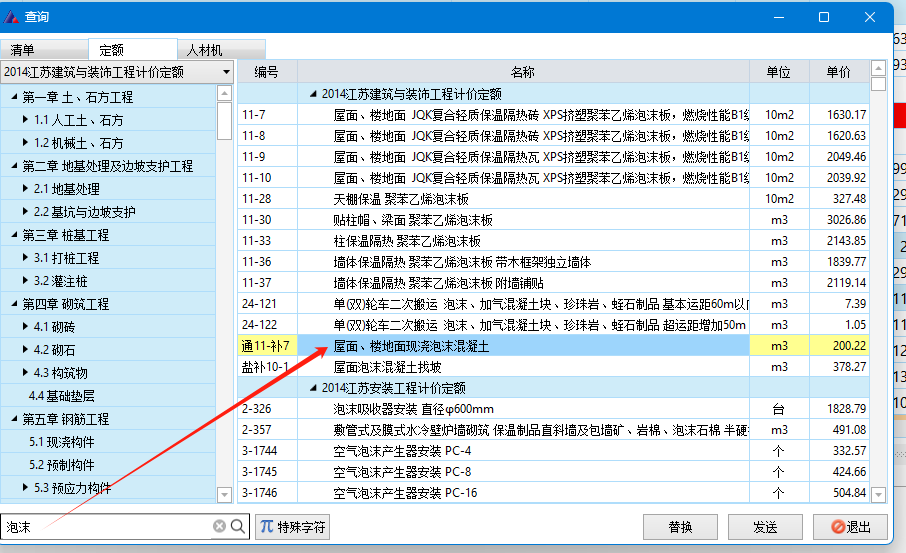This screenshot has height=553, width=906.
Task: Select row 11-7 in results
Action: [x=554, y=115]
